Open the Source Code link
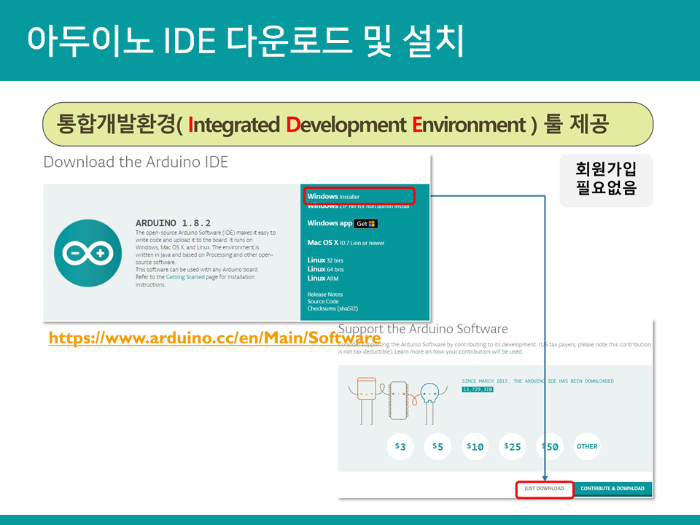 (x=323, y=301)
